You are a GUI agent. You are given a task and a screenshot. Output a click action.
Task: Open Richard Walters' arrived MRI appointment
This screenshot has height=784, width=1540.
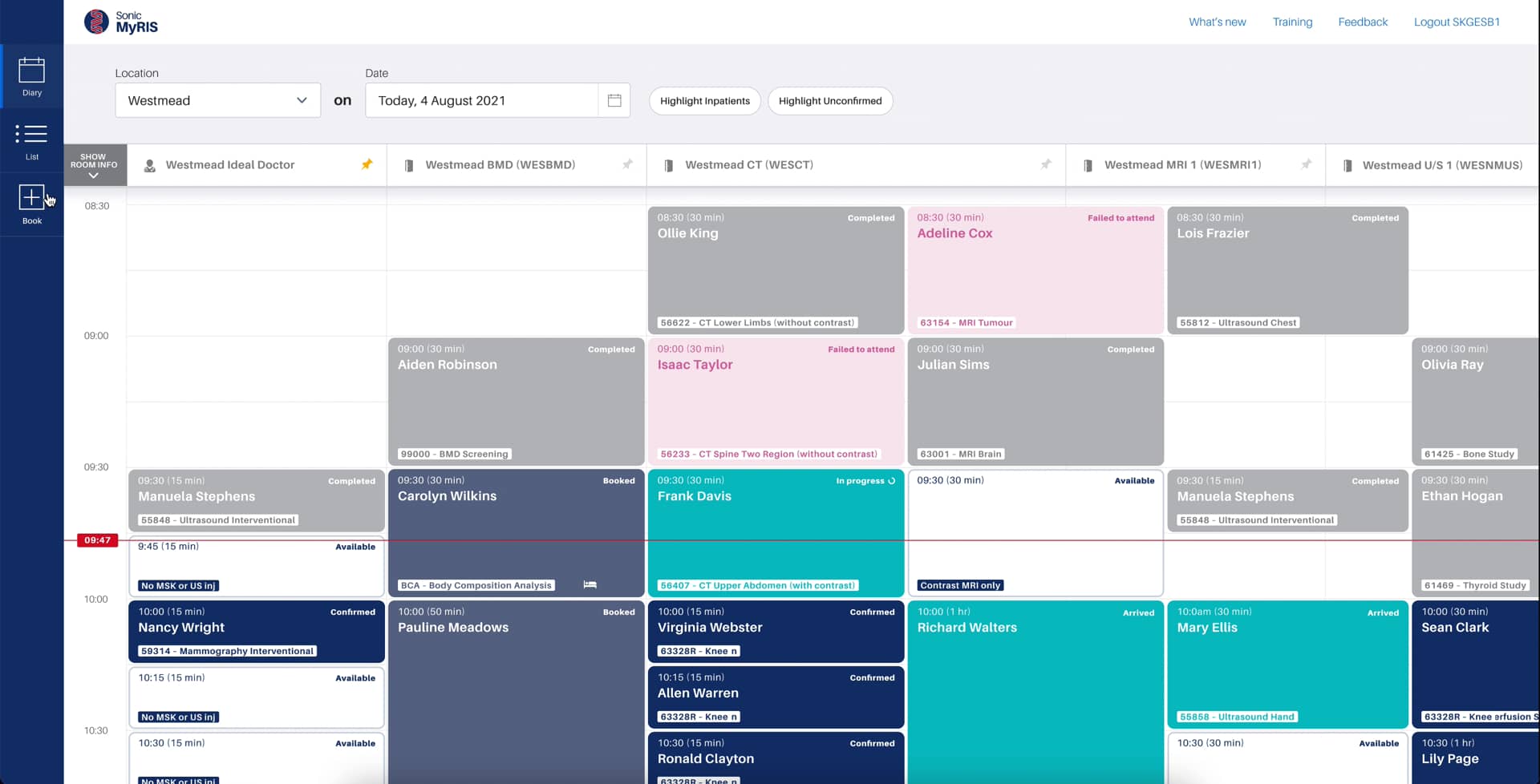point(1035,692)
